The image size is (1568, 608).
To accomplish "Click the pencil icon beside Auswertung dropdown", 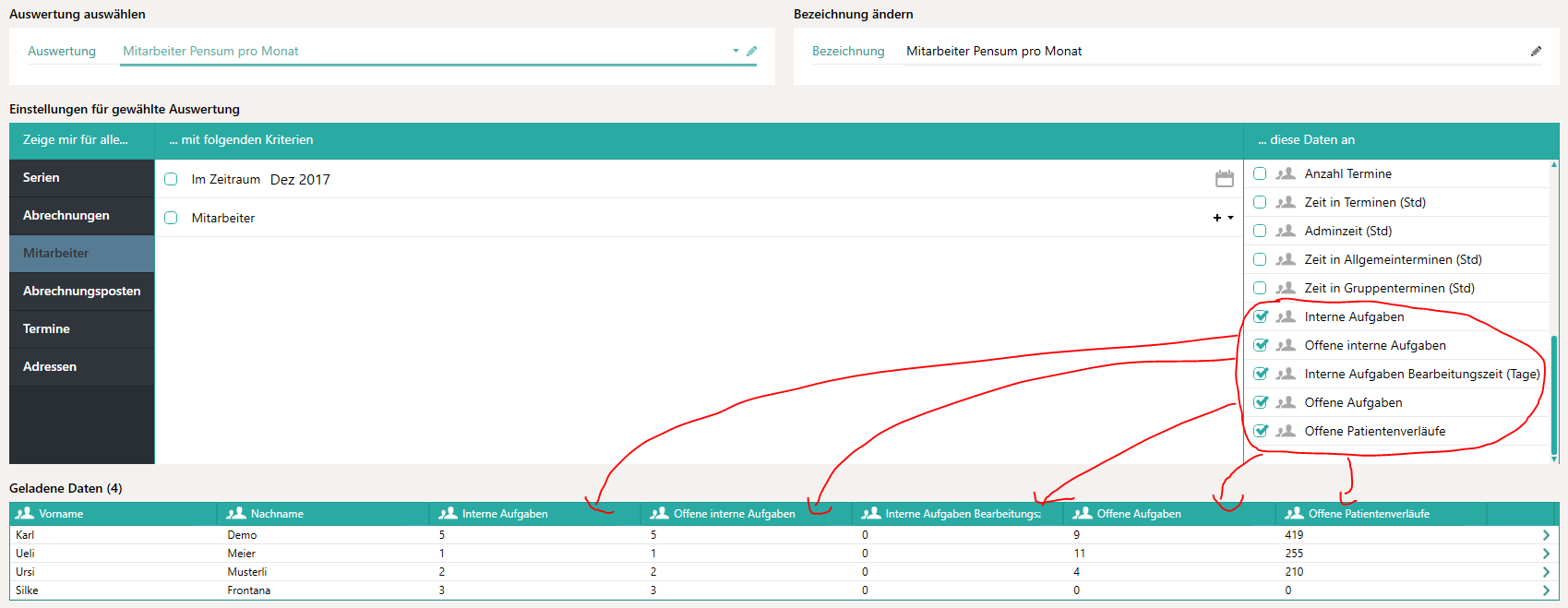I will point(751,51).
